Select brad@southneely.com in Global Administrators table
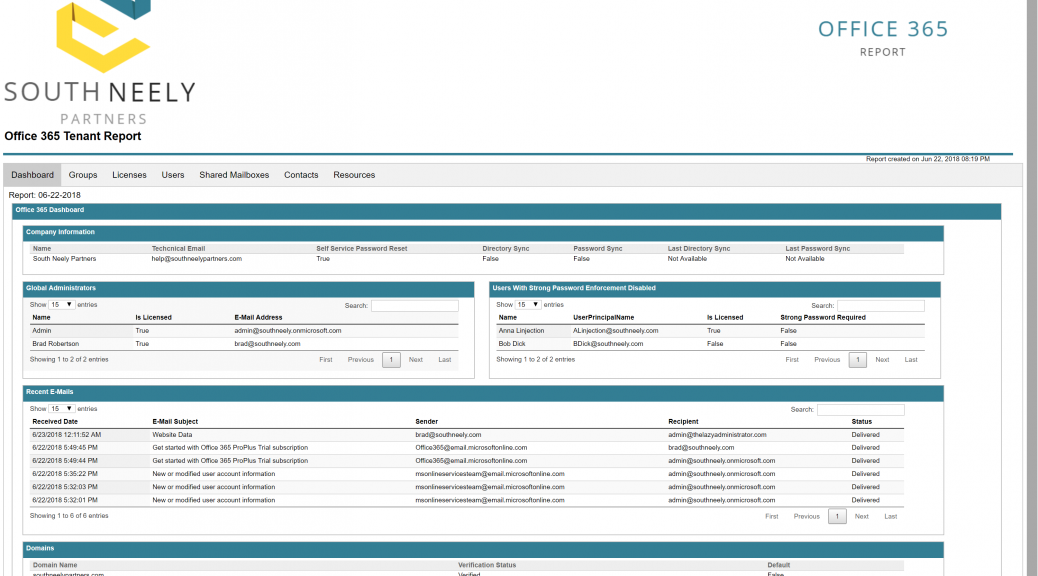Viewport: 1038px width, 576px height. [267, 344]
